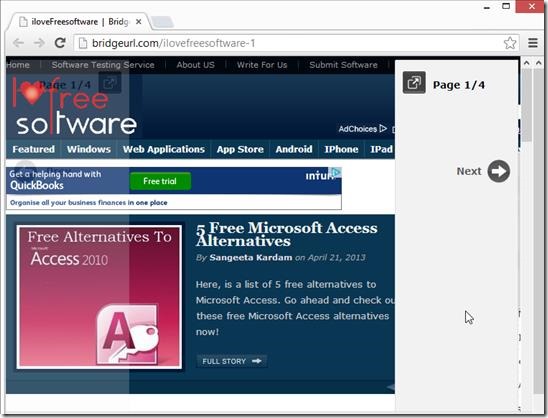The width and height of the screenshot is (548, 418).
Task: Open the About US link
Action: click(x=195, y=65)
